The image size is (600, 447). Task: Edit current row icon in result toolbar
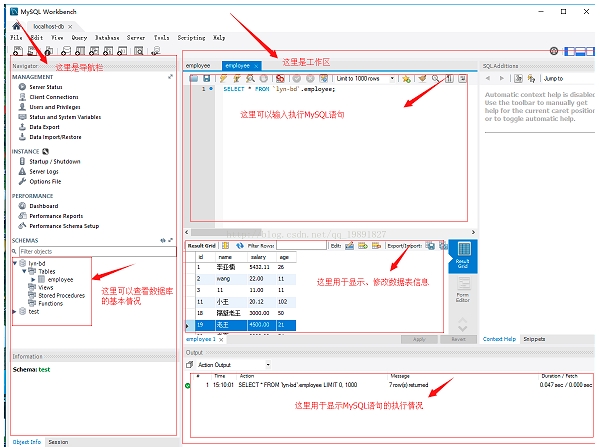[349, 246]
